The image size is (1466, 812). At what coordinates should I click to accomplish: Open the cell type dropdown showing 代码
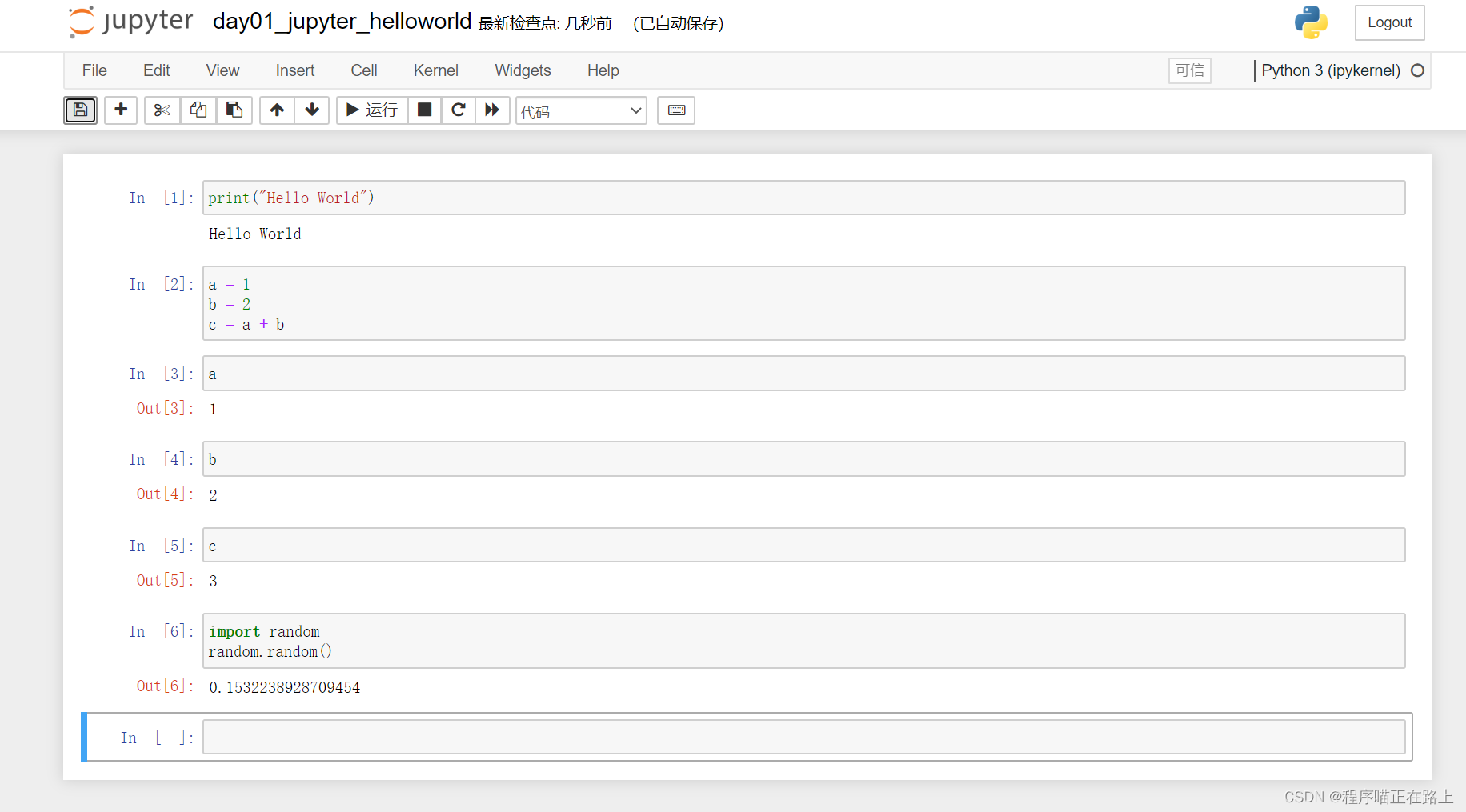[x=581, y=110]
